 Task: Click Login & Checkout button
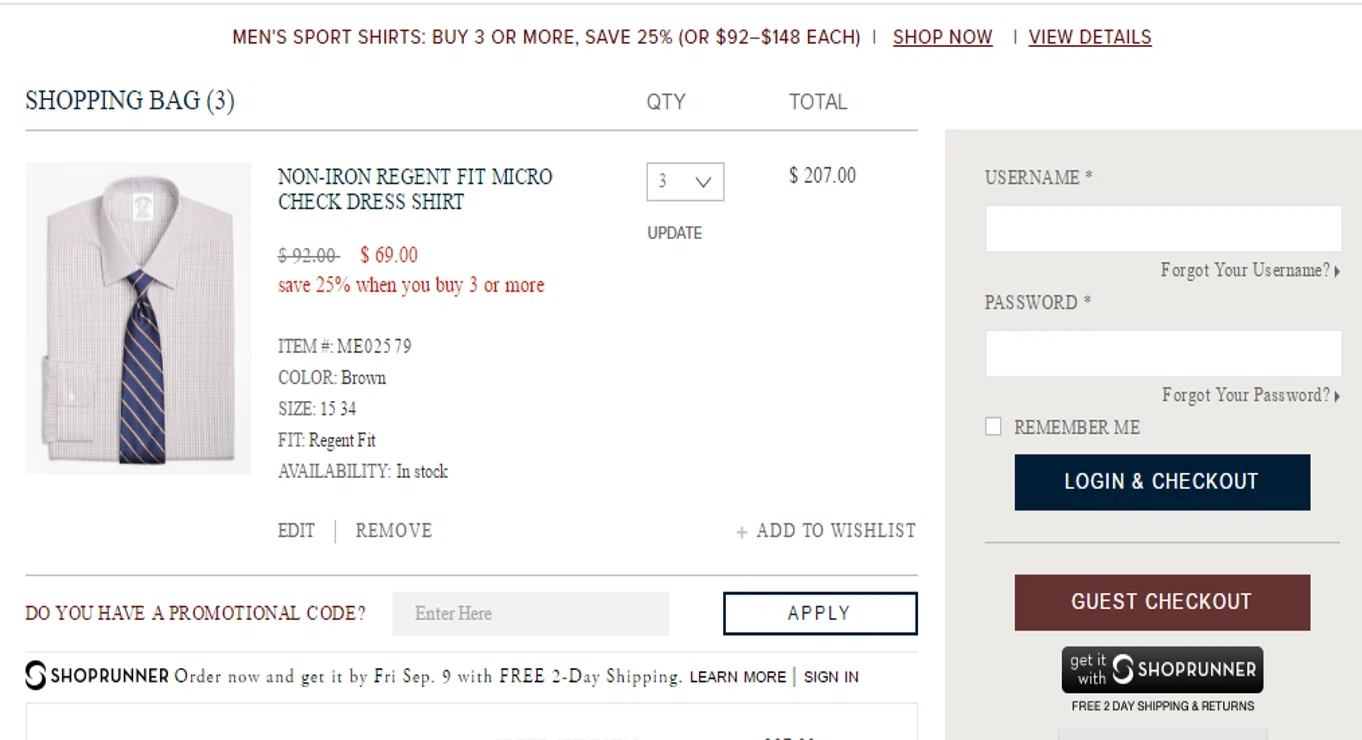1162,482
